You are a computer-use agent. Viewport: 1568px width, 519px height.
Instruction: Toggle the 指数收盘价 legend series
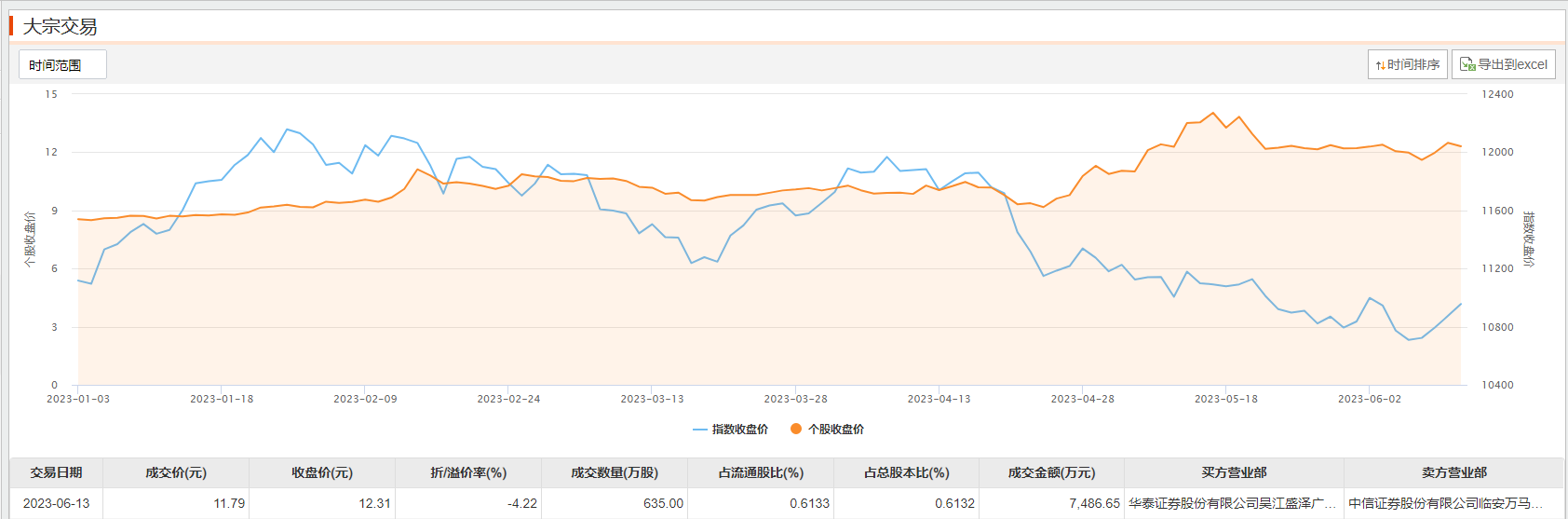point(731,430)
